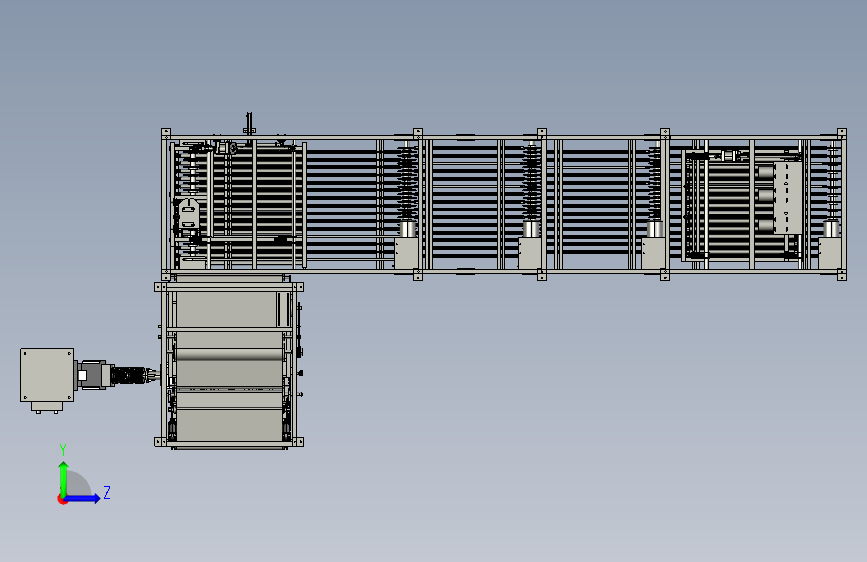Pick the perforated vertical plate near right end
Viewport: 867px width, 562px height.
click(787, 197)
